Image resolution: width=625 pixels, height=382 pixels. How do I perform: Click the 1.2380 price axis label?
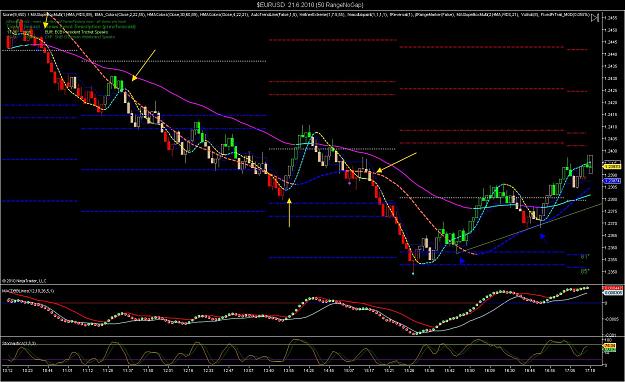[x=612, y=199]
